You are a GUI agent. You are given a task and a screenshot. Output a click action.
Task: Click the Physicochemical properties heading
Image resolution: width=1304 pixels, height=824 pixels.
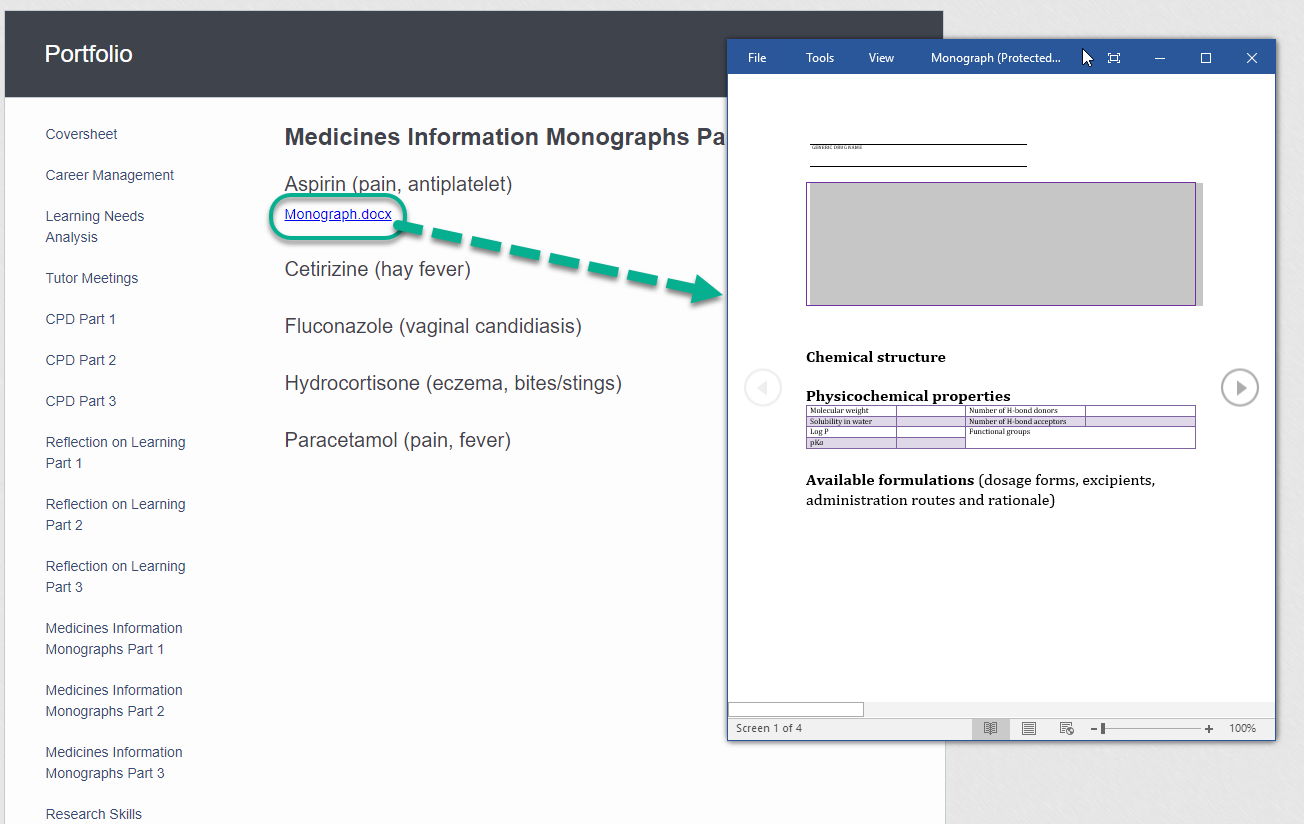point(908,396)
